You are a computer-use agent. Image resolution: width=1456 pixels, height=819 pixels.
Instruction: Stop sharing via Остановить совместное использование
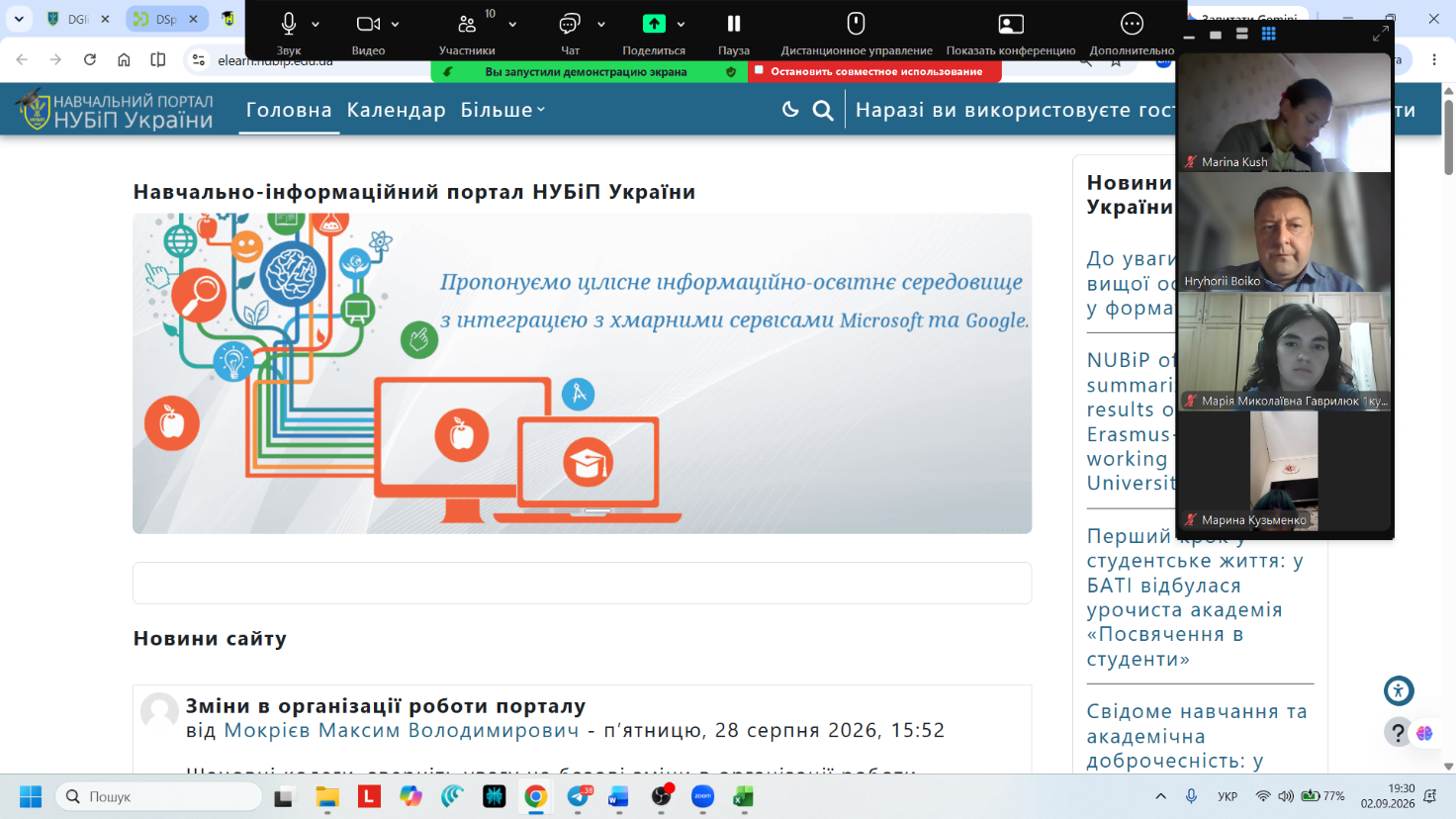click(875, 71)
